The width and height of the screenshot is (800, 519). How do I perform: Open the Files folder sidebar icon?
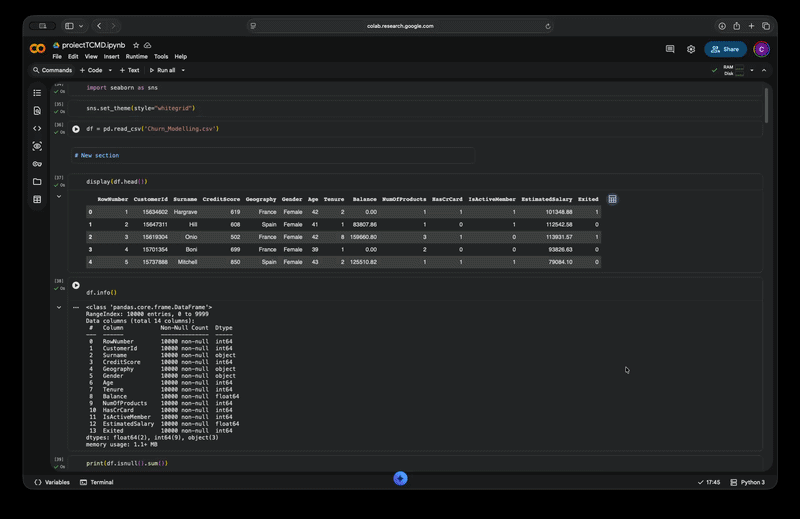coord(37,182)
